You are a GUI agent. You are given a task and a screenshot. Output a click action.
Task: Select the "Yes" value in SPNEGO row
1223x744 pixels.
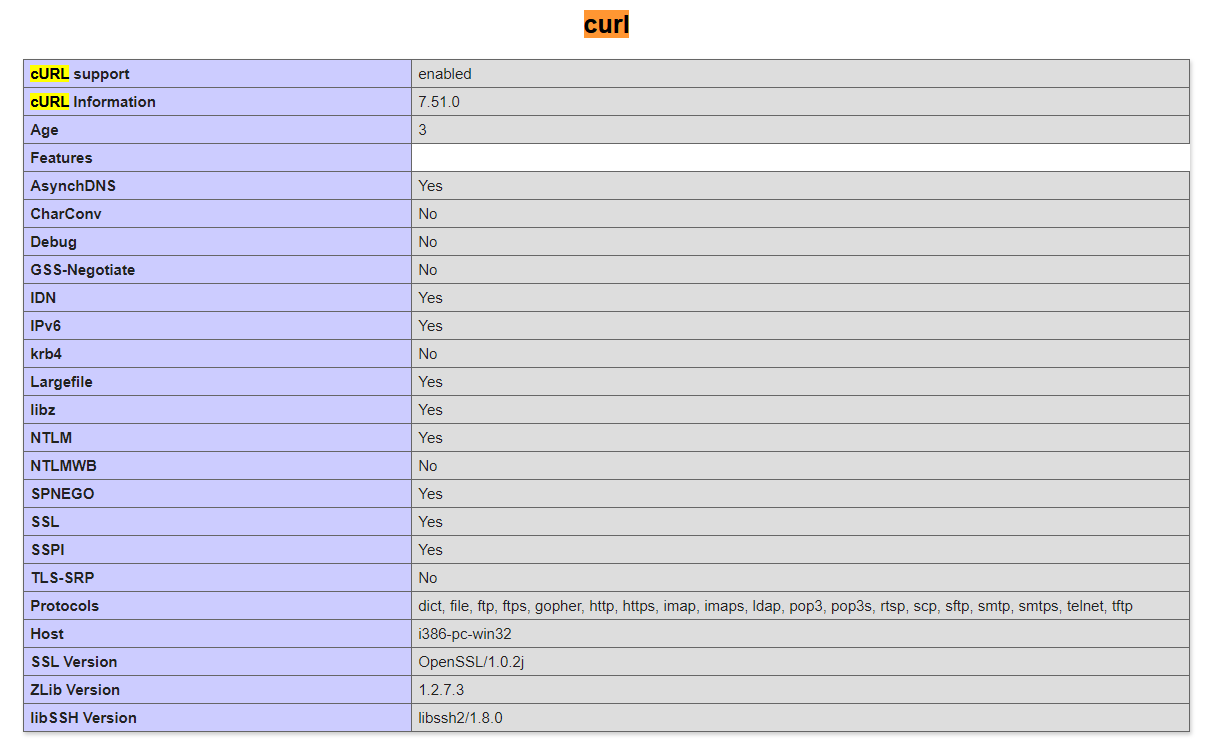tap(430, 494)
